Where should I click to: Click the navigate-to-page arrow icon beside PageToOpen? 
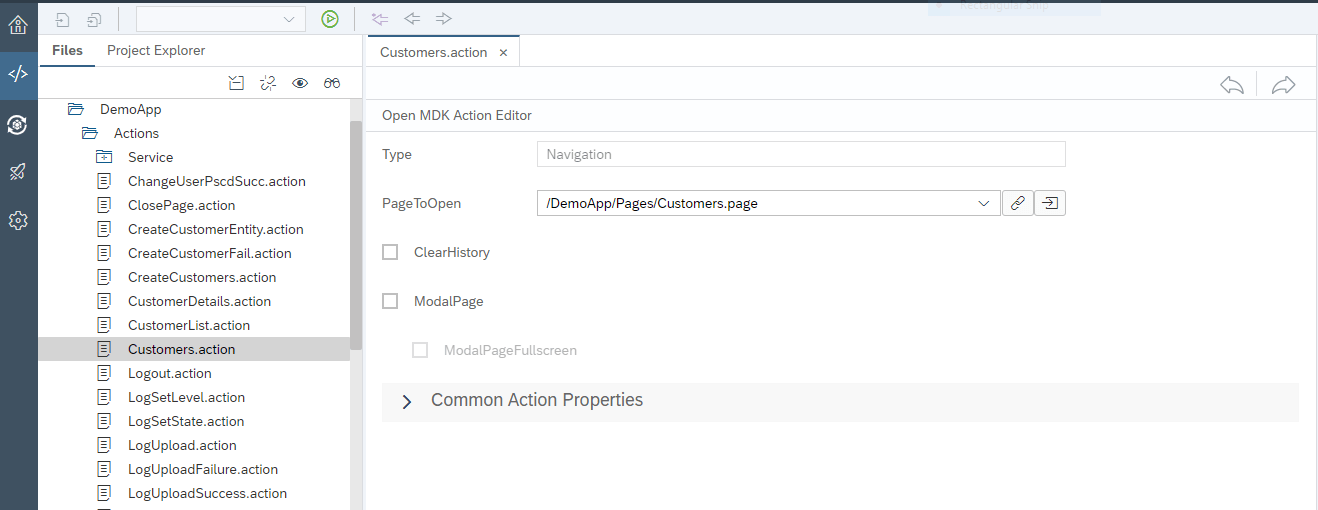click(1049, 203)
